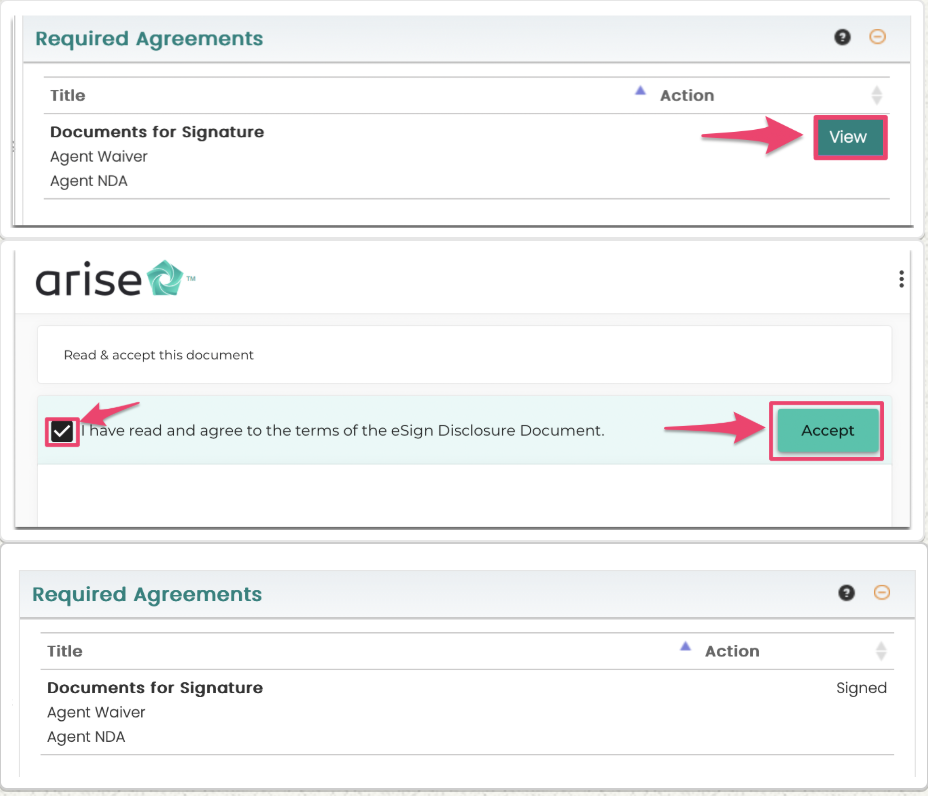
Task: Collapse the Required Agreements panel showing Signed status
Action: click(x=882, y=592)
